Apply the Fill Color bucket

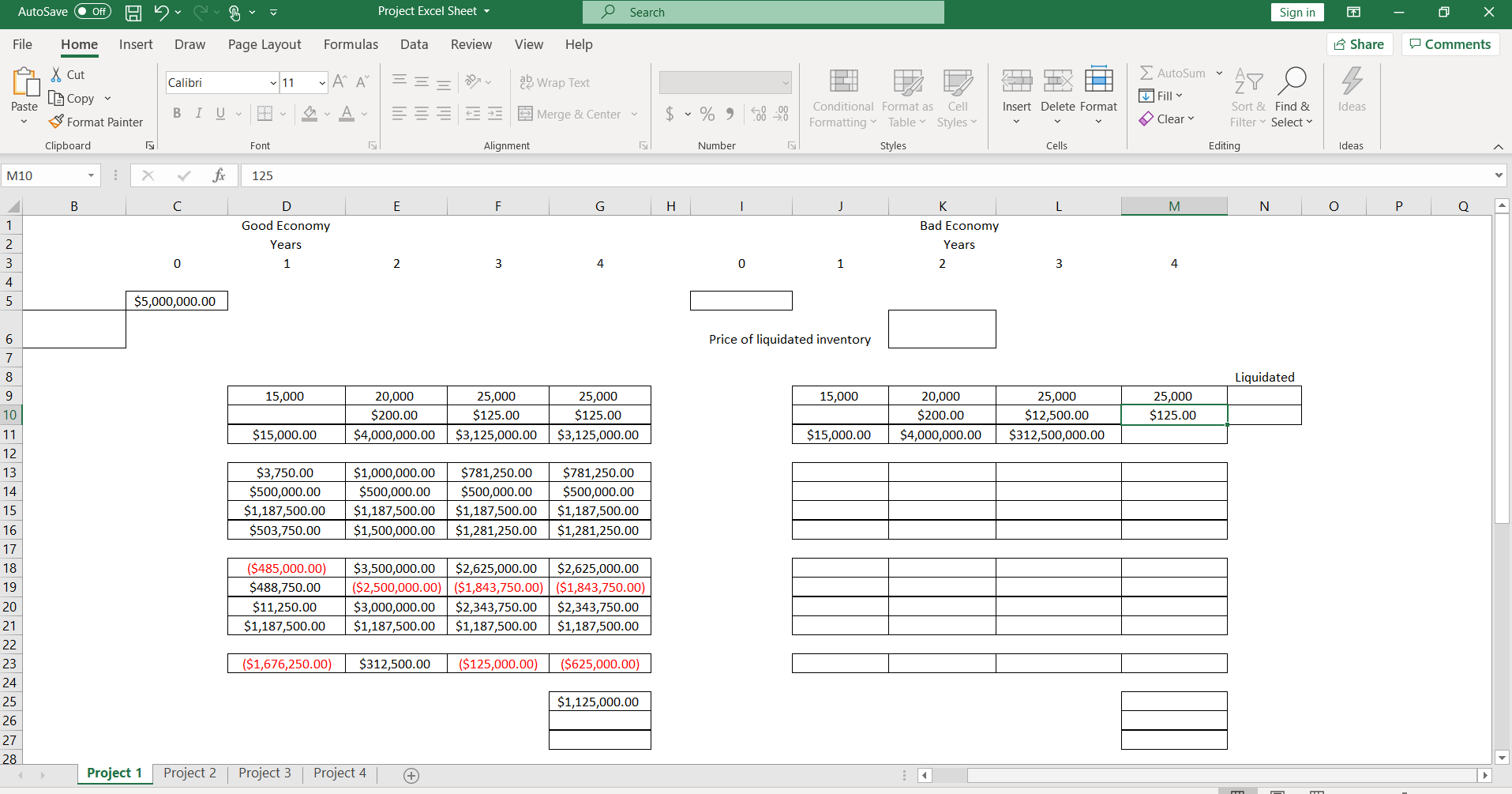click(310, 114)
